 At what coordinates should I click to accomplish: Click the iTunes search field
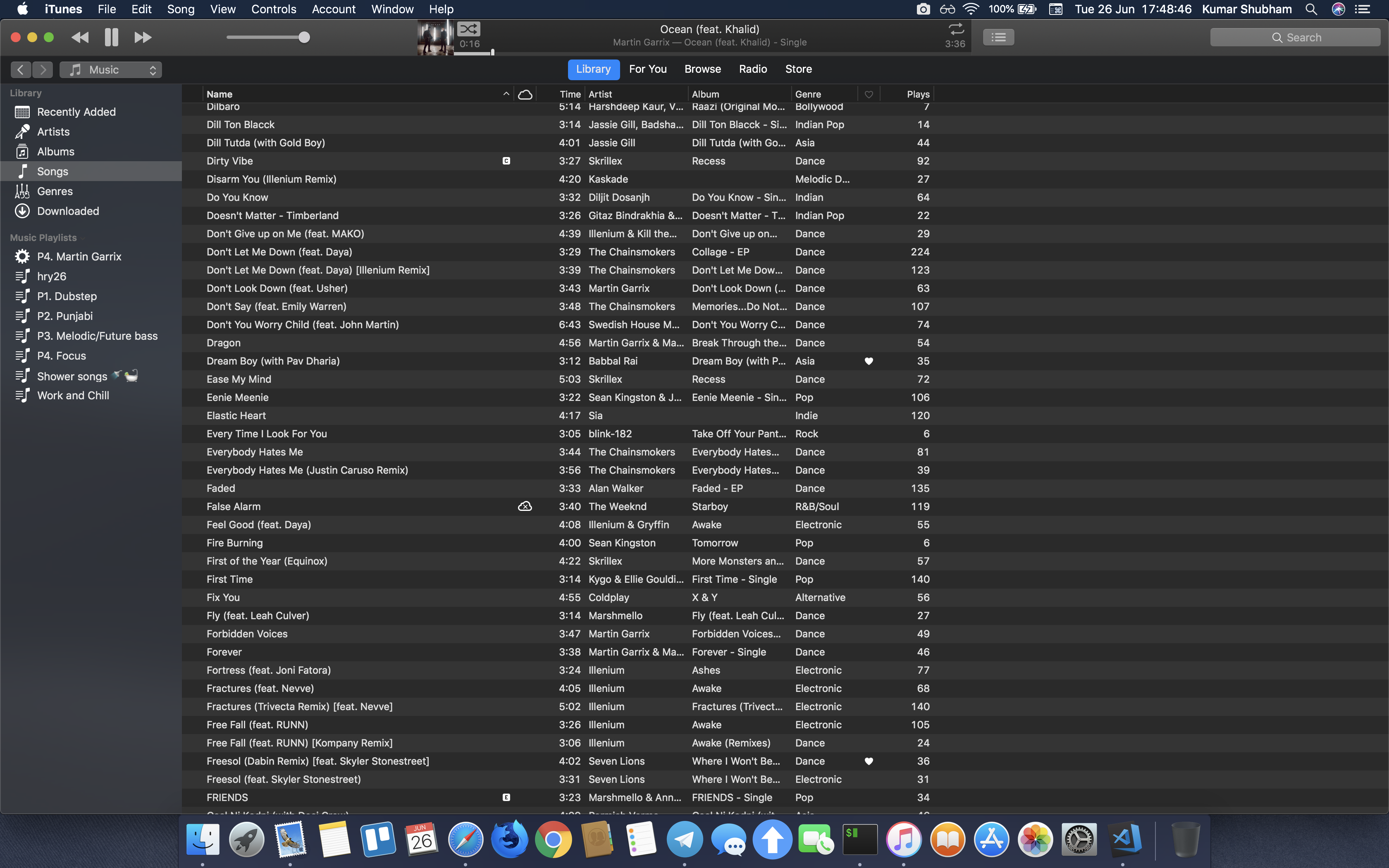pos(1295,37)
